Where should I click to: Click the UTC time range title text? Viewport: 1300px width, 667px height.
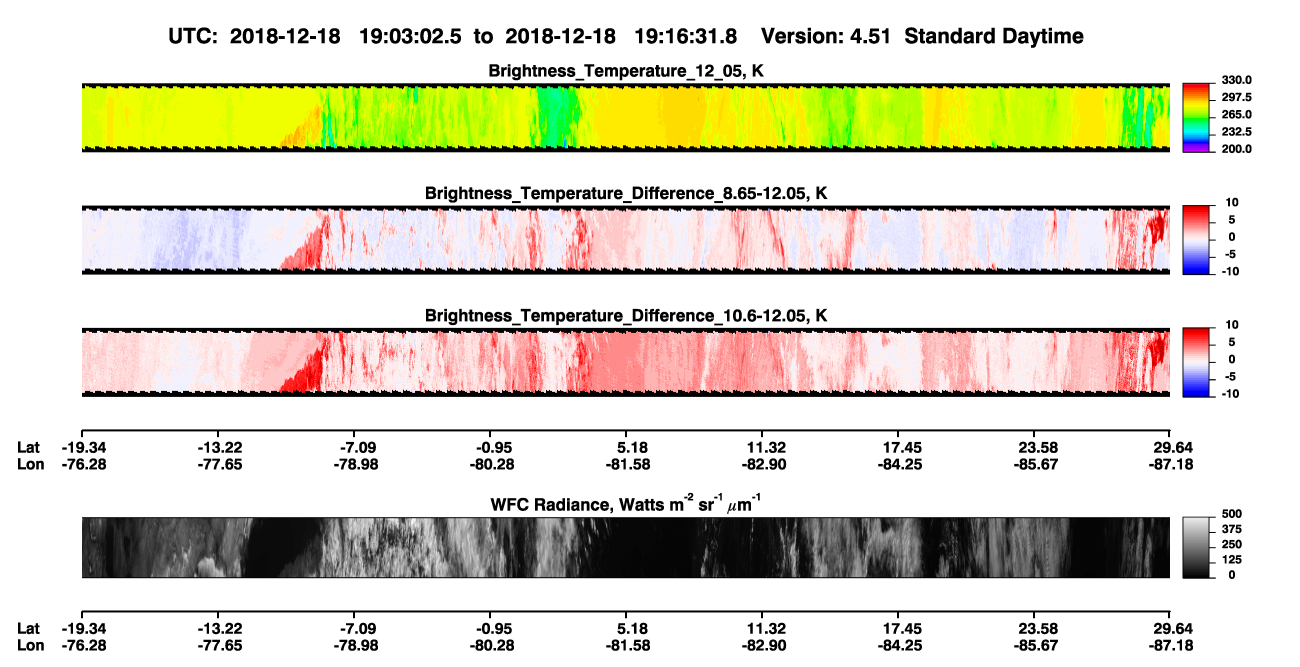click(x=452, y=36)
